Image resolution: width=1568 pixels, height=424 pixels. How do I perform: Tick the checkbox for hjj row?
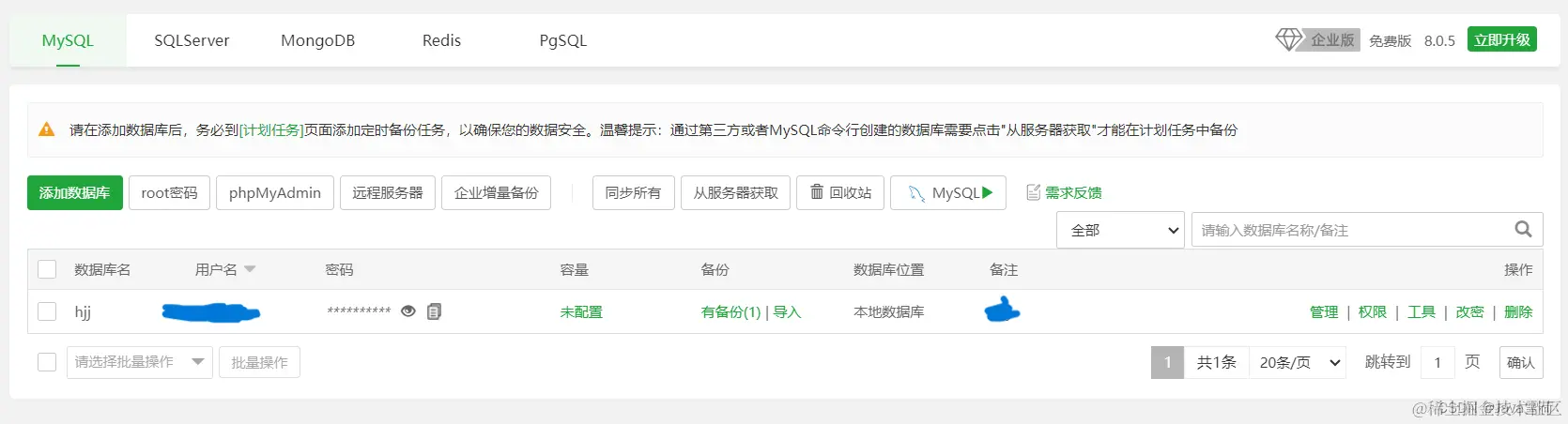coord(47,311)
